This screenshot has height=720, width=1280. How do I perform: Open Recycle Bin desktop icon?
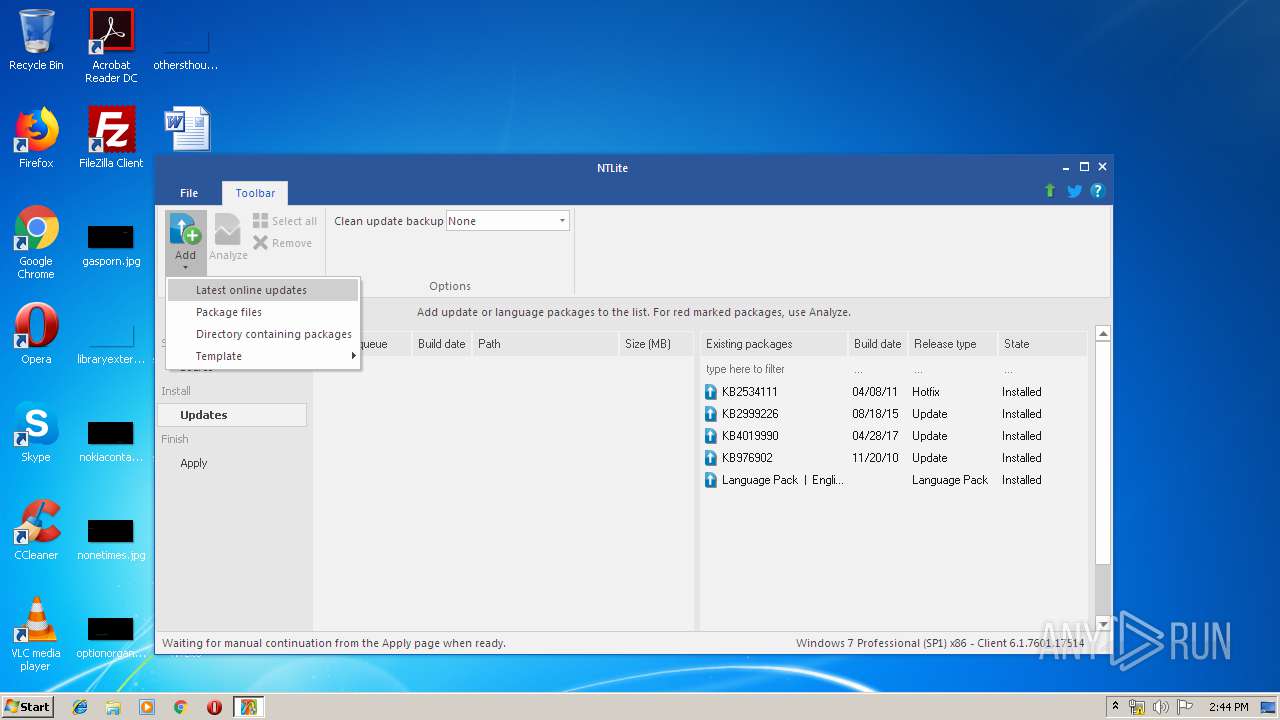pos(36,40)
